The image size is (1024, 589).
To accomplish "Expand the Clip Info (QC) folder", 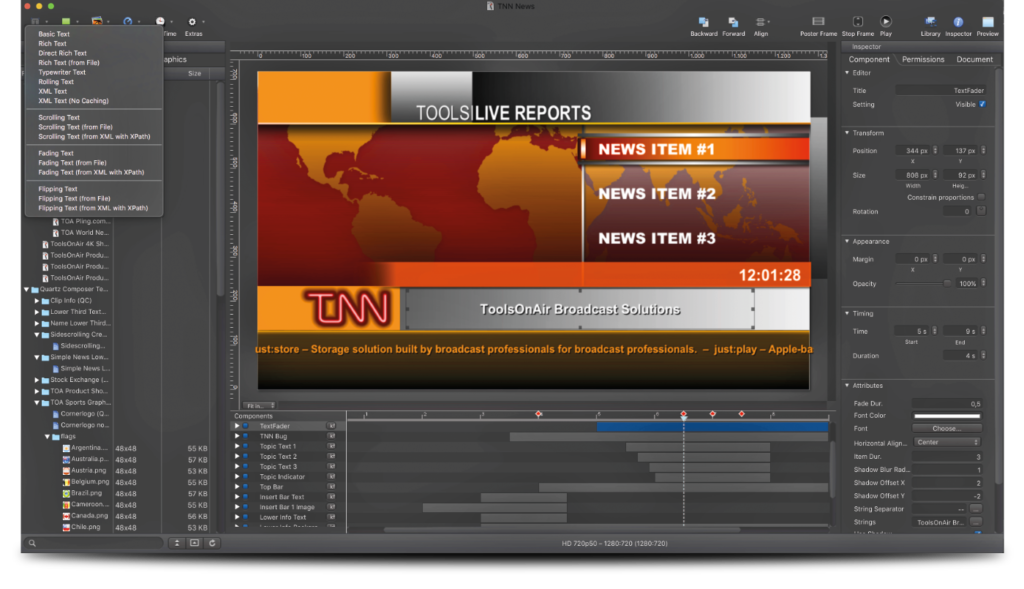I will pyautogui.click(x=37, y=300).
